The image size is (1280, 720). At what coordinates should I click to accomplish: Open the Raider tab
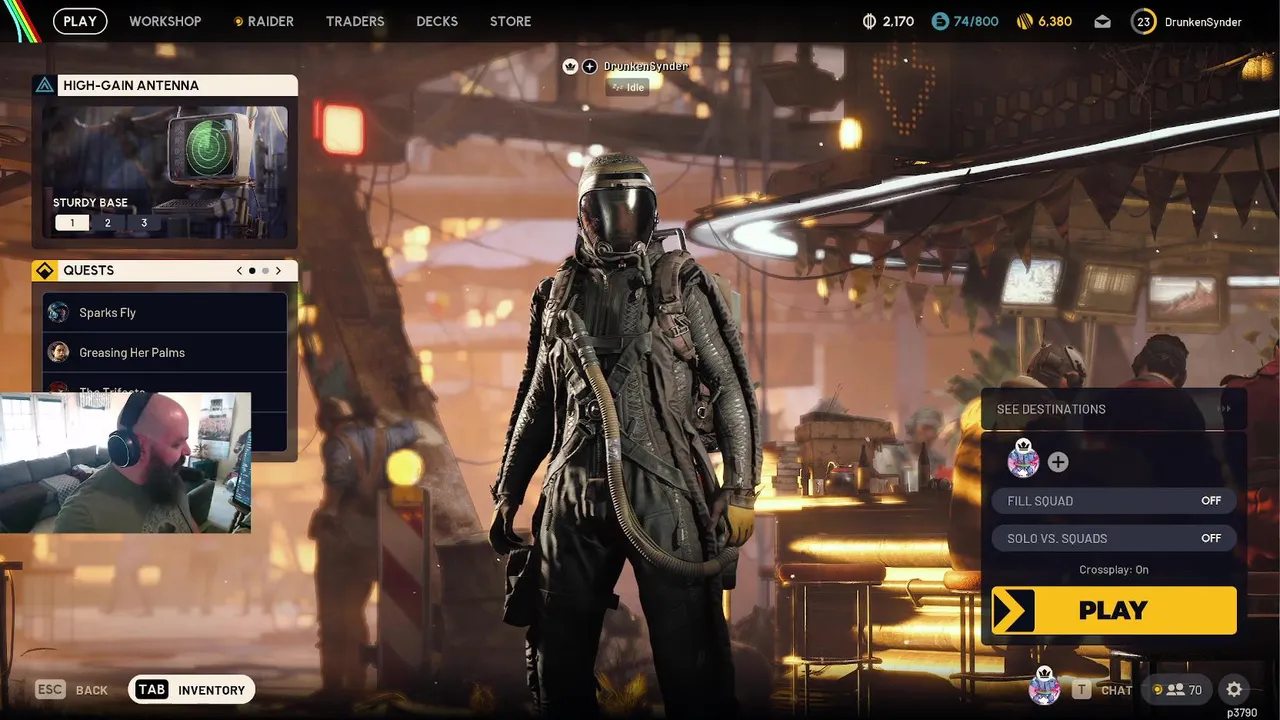(x=264, y=21)
